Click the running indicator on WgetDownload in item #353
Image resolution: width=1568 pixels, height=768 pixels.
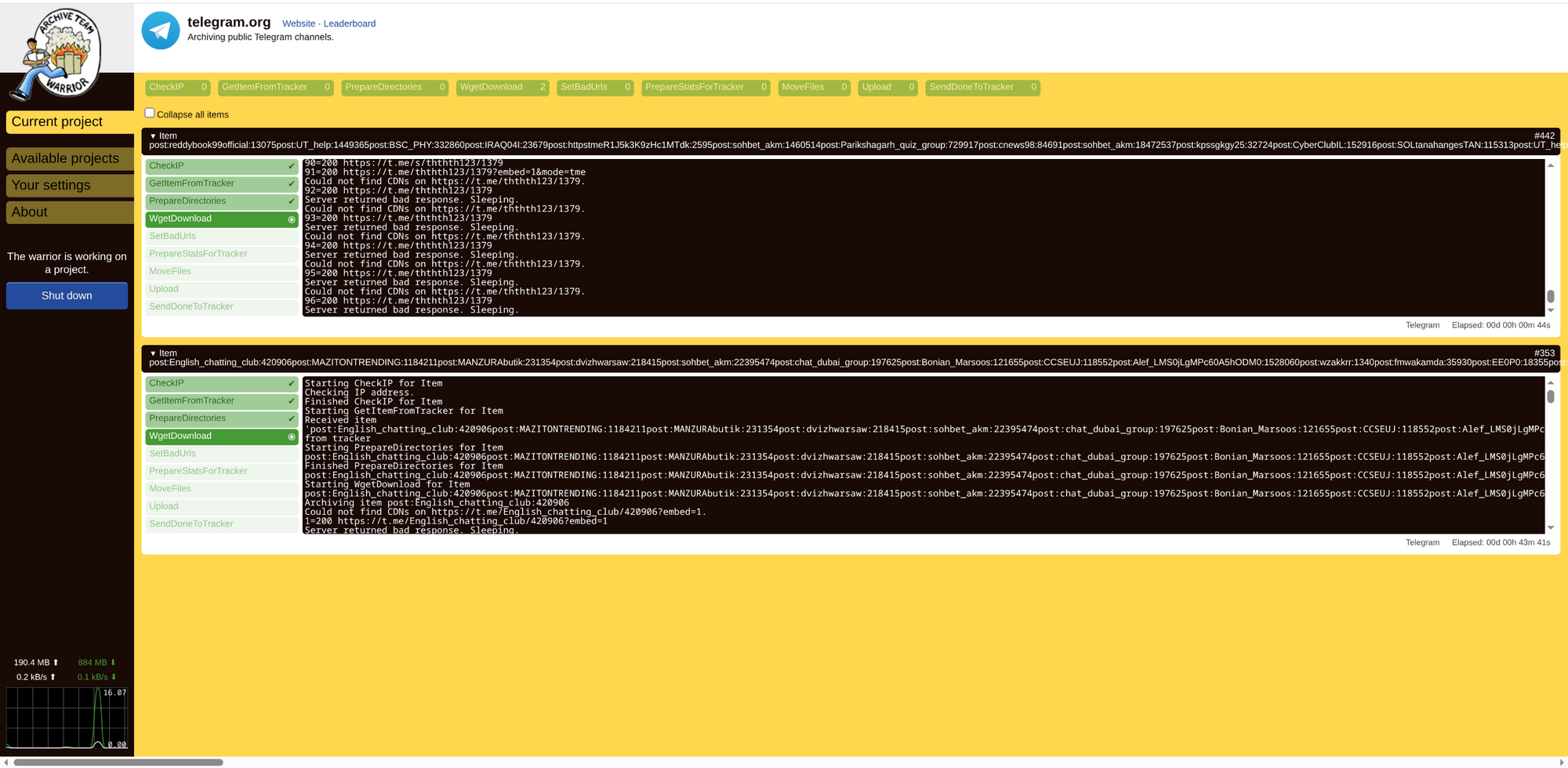292,437
